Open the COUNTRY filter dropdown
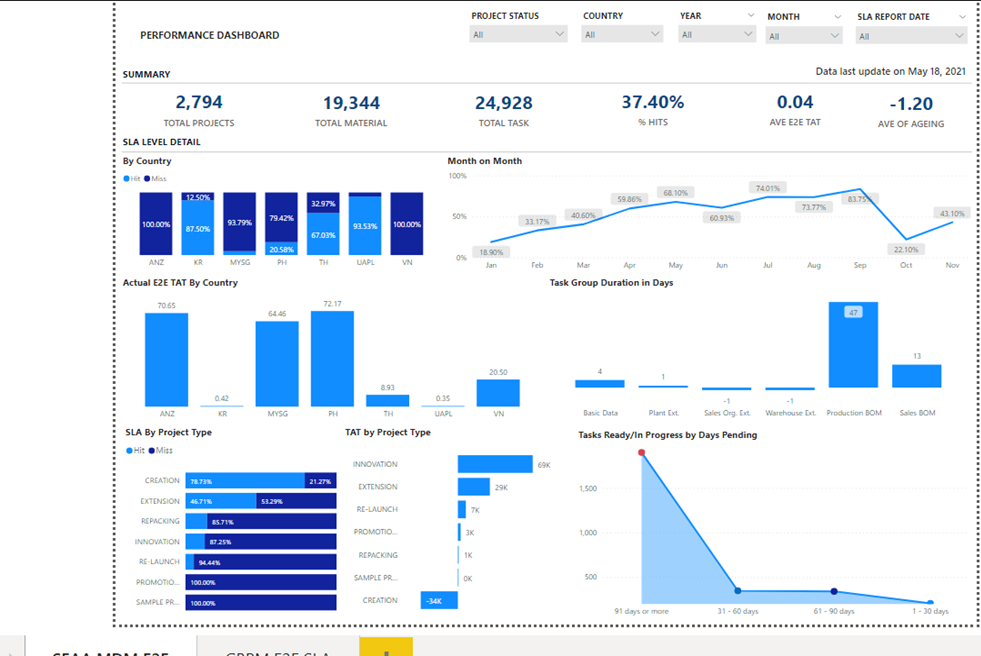Viewport: 981px width, 656px height. 622,34
